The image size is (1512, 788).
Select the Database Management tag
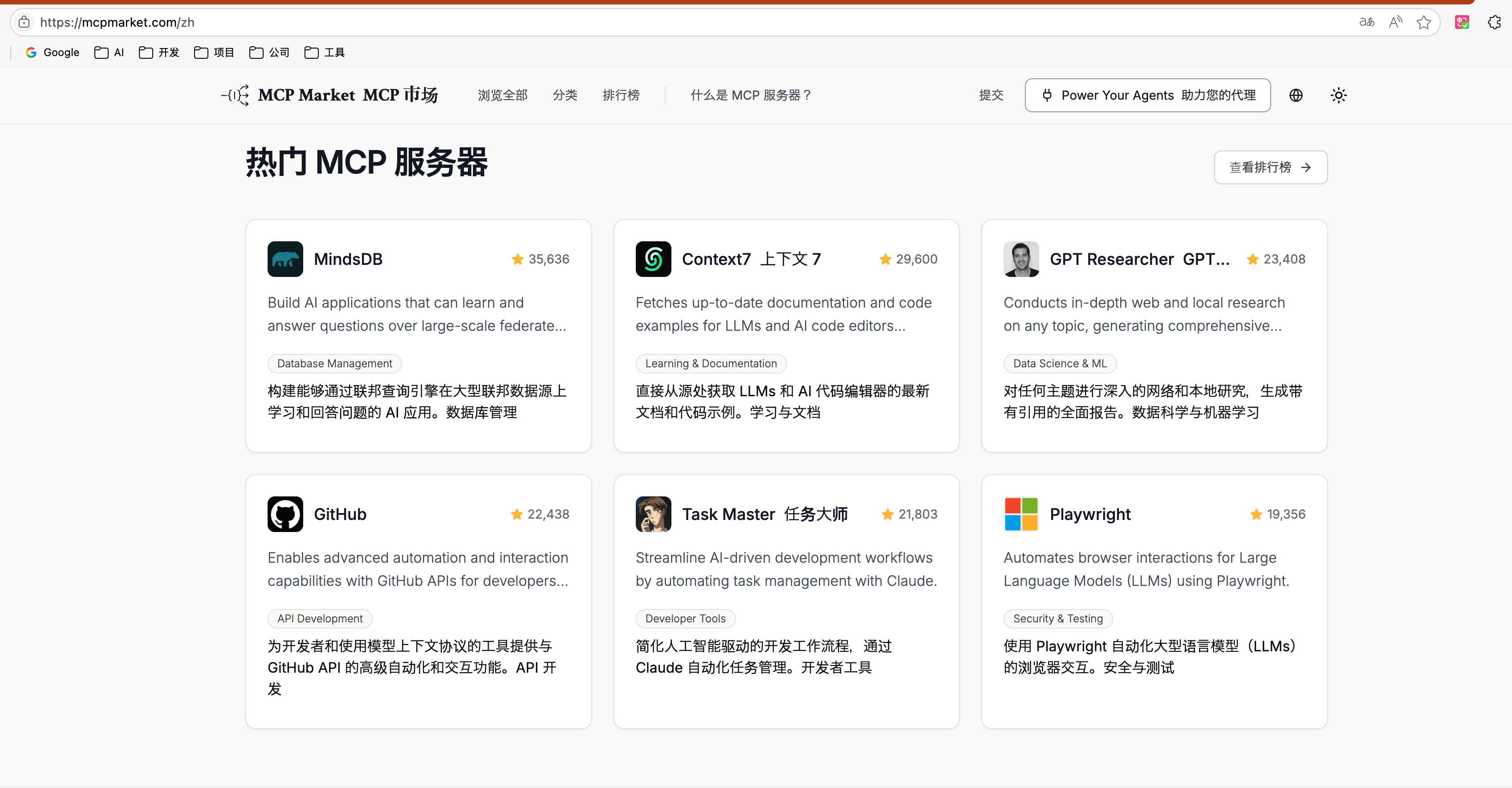(334, 363)
